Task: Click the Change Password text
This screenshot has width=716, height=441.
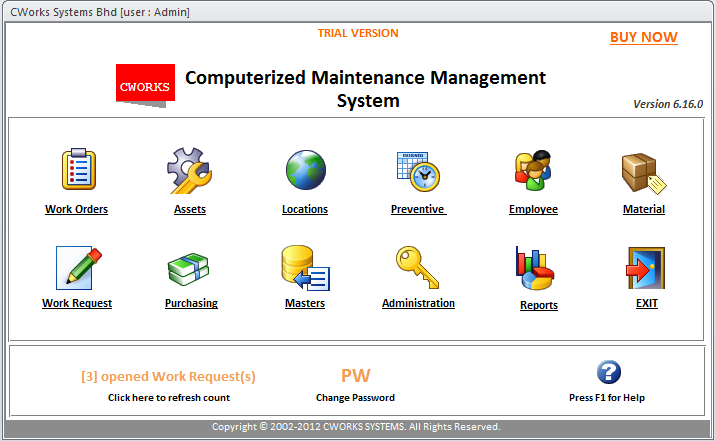Action: (x=355, y=398)
